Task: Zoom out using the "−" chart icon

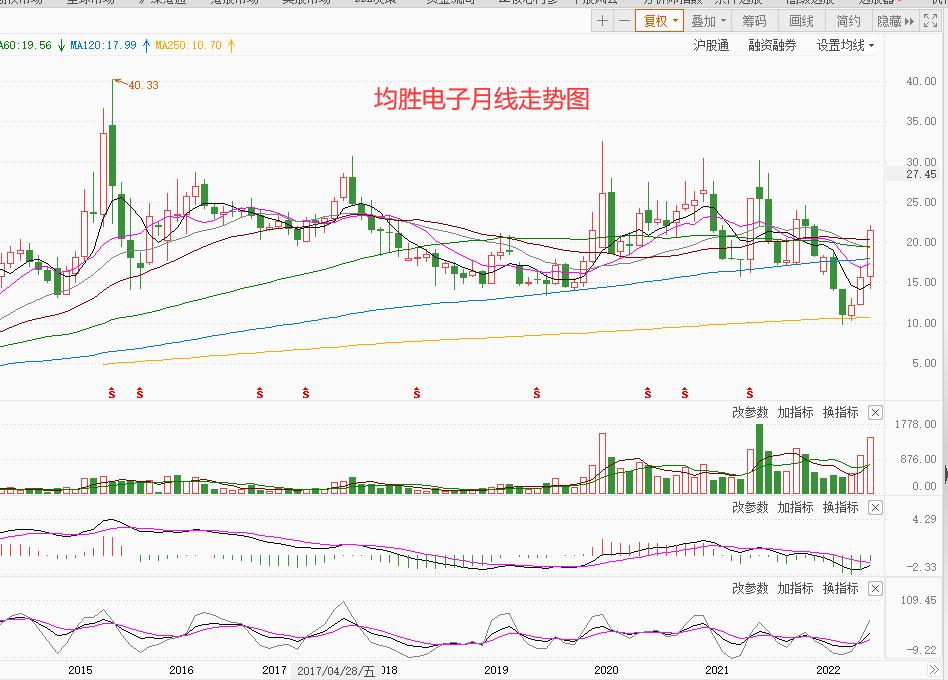Action: pyautogui.click(x=623, y=20)
